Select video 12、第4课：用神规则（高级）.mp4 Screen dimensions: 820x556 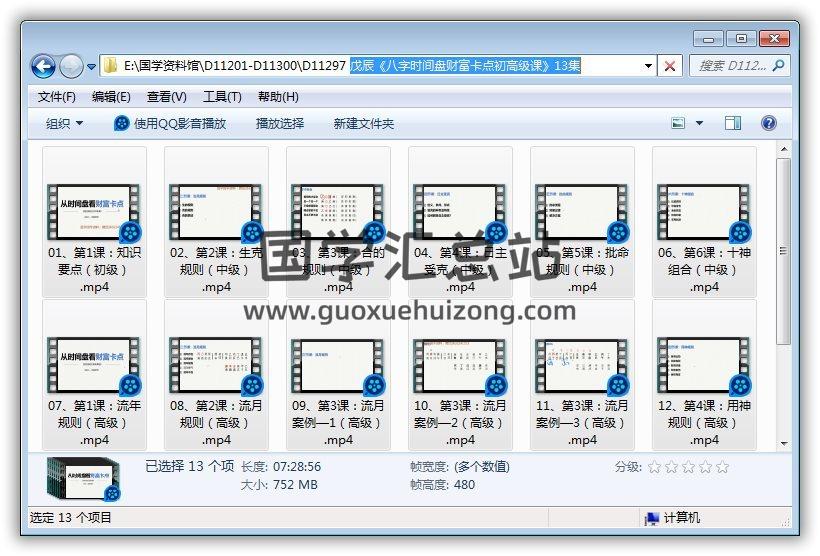pyautogui.click(x=704, y=375)
